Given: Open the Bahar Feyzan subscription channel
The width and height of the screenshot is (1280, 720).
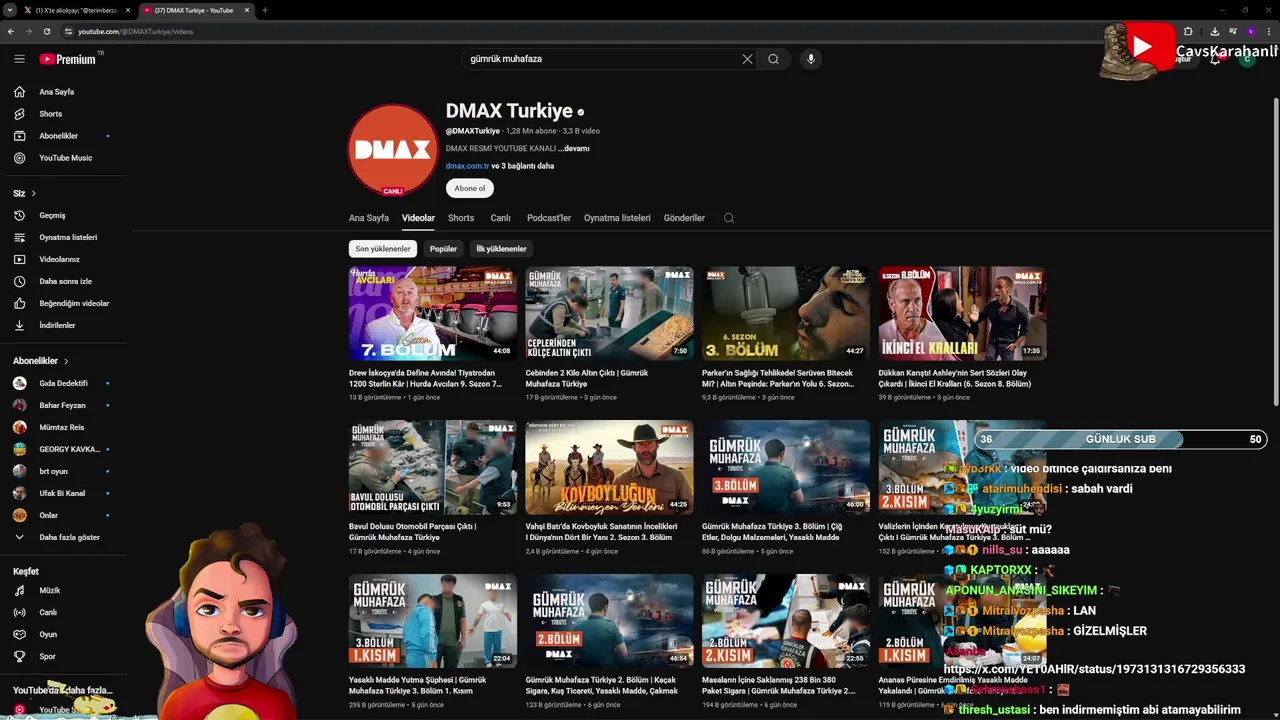Looking at the screenshot, I should (63, 405).
